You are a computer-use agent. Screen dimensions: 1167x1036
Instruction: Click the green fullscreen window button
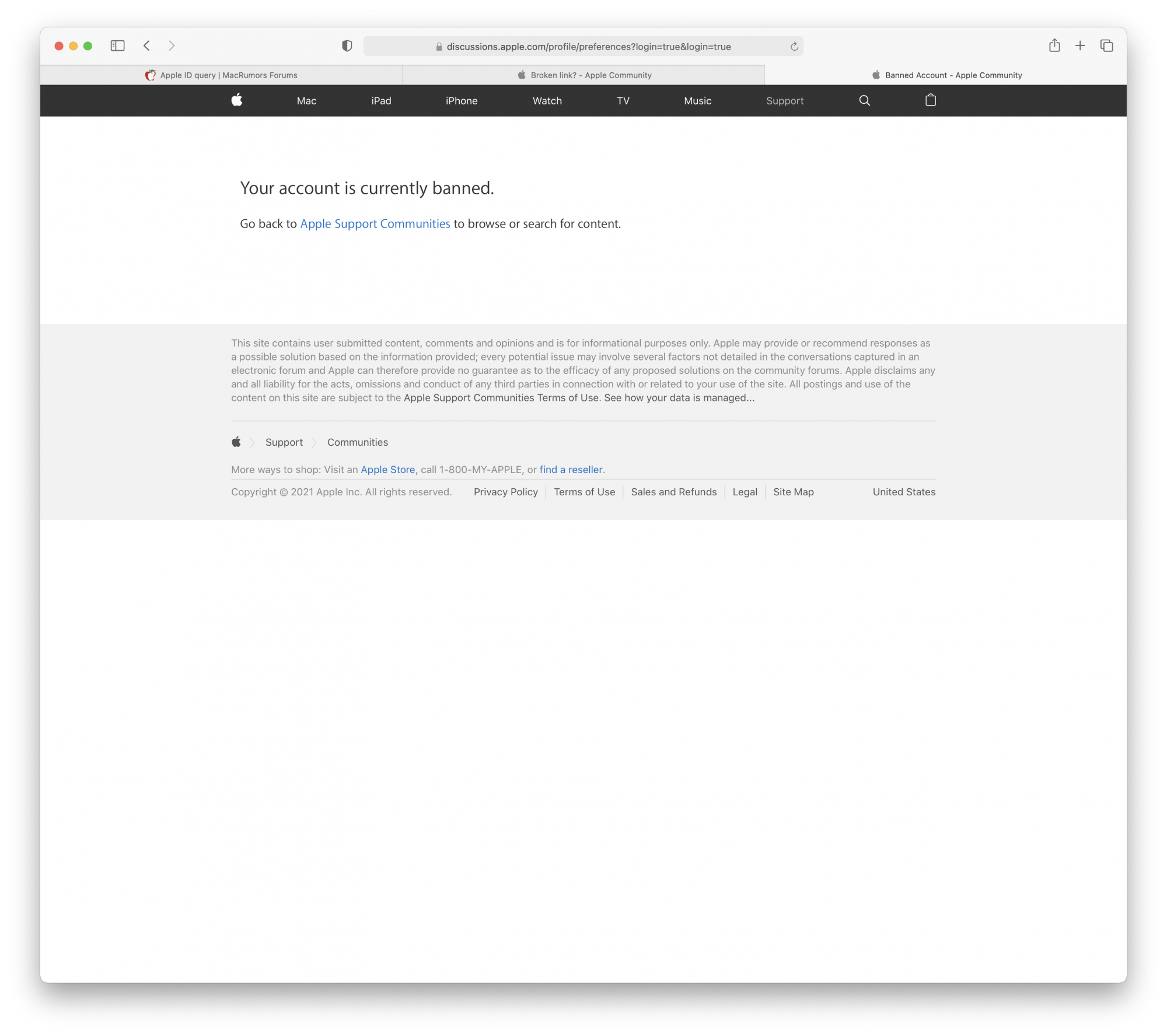pos(88,46)
